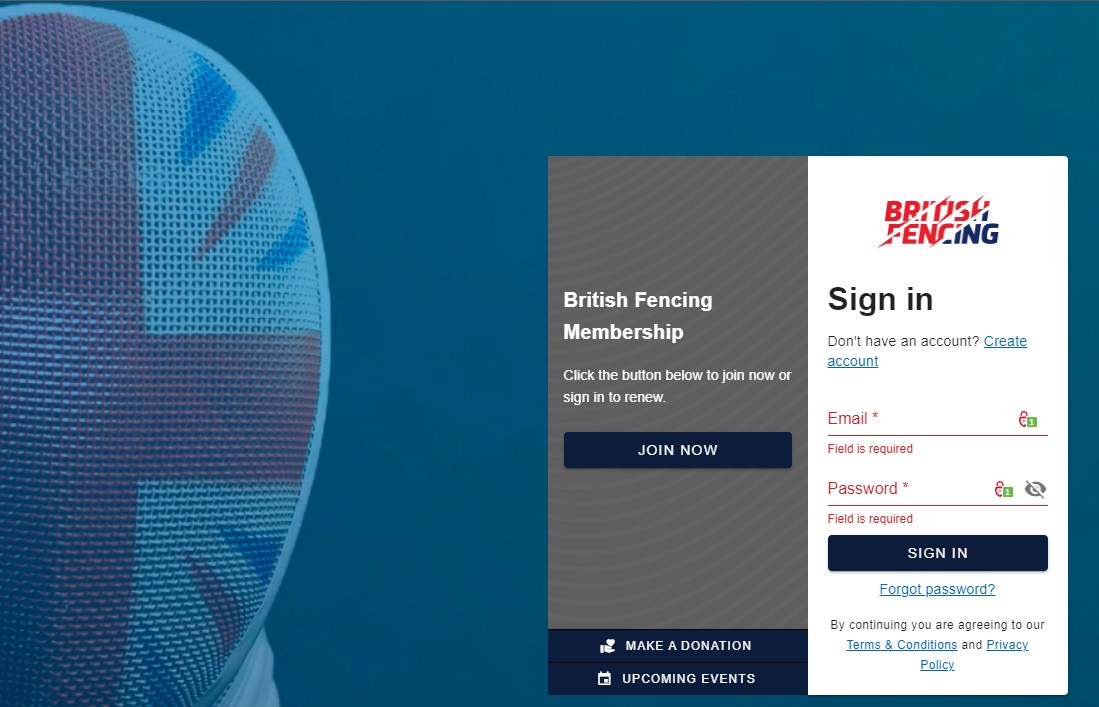Click the British Fencing logo
Viewport: 1099px width, 707px height.
(x=937, y=222)
